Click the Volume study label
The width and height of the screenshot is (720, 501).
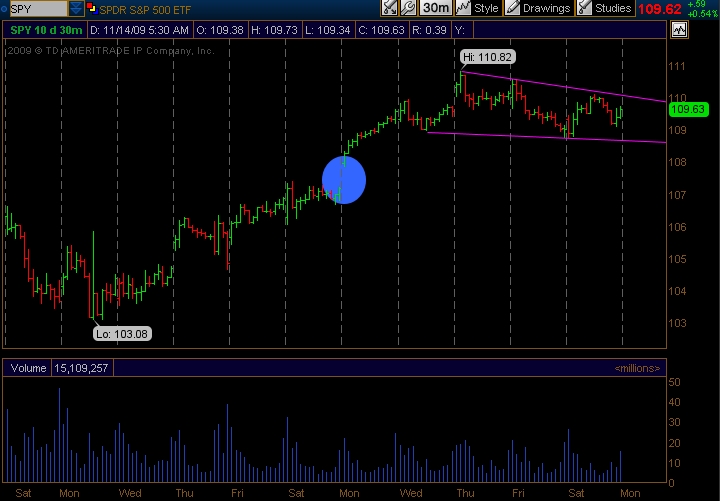pyautogui.click(x=28, y=368)
